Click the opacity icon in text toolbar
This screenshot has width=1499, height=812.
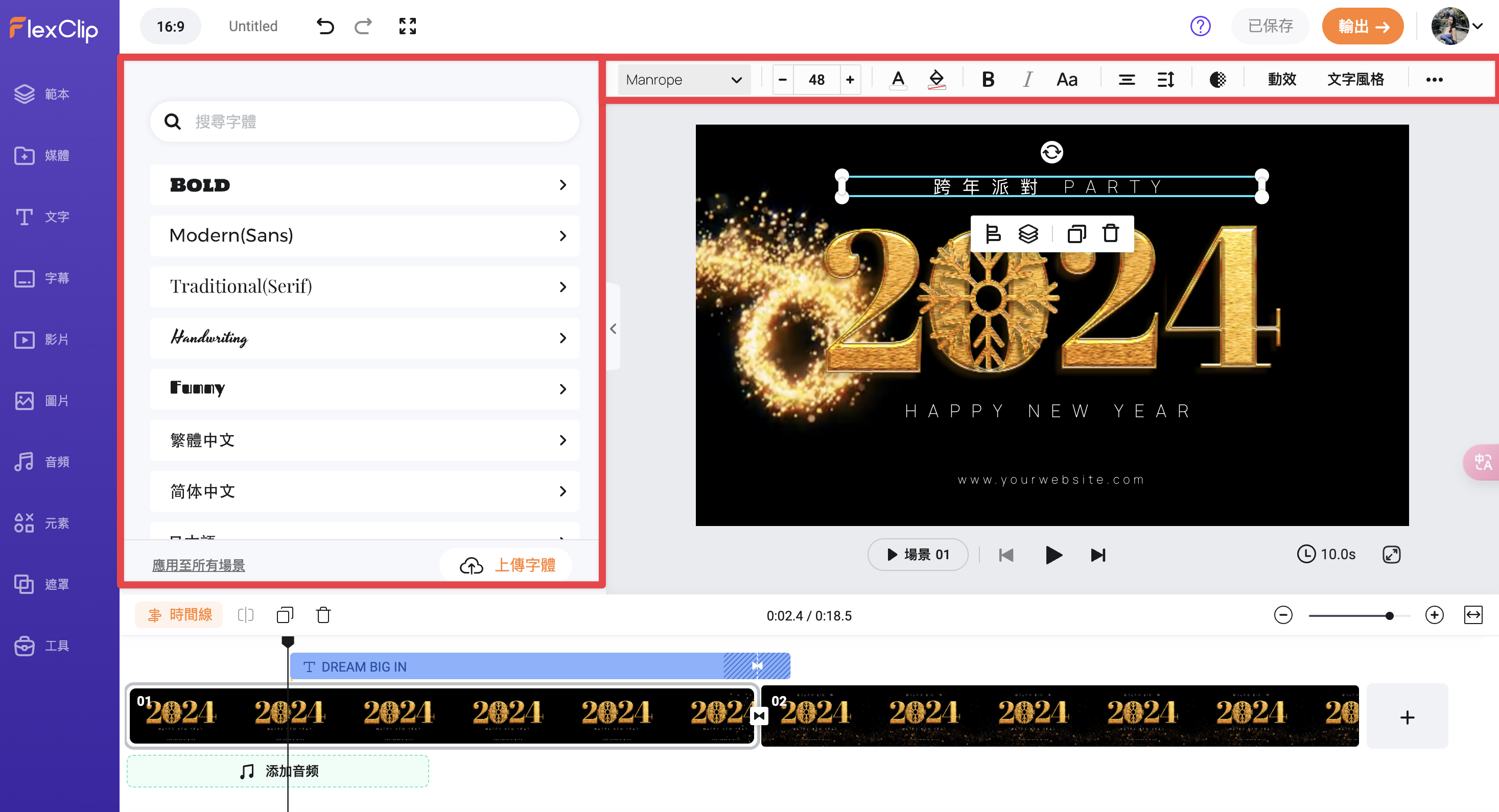coord(1217,79)
